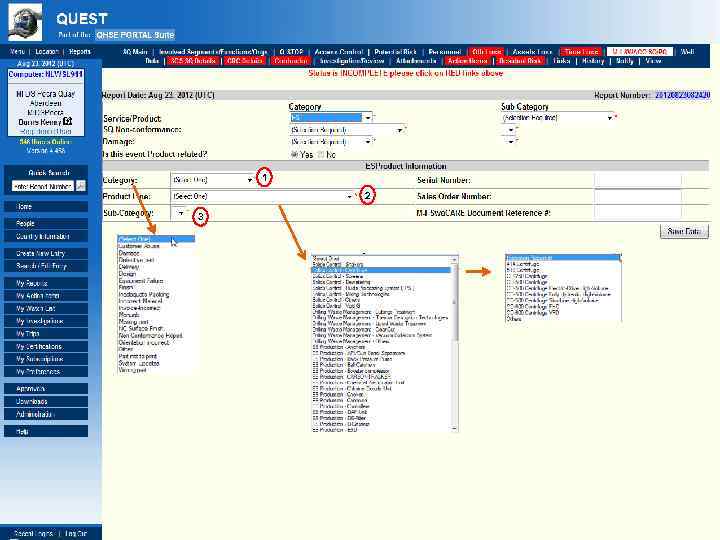Open Involved Segments/Functions/Orgs tab
Viewport: 720px width, 540px height.
pos(213,51)
